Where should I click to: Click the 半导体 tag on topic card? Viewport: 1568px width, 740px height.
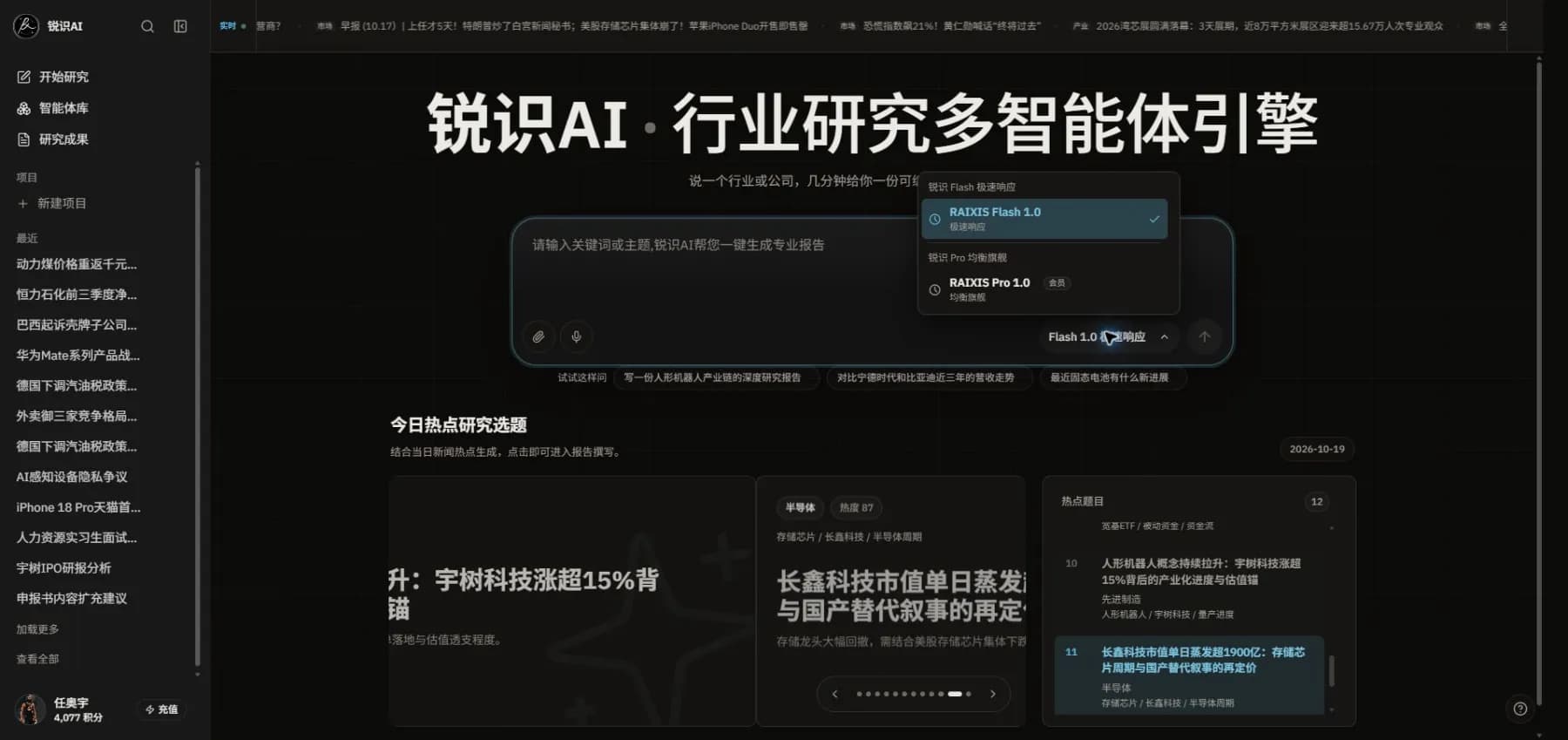(800, 507)
